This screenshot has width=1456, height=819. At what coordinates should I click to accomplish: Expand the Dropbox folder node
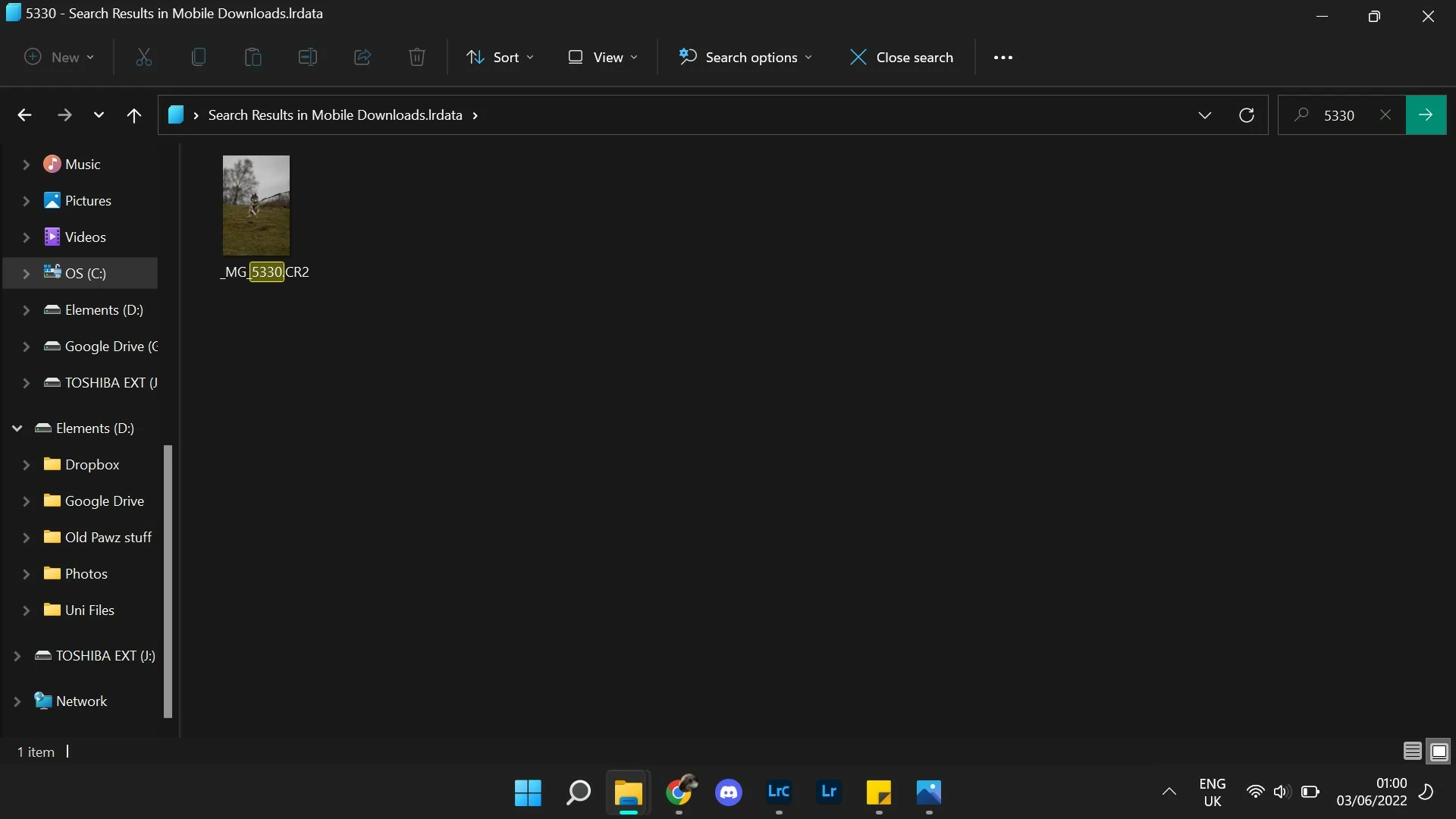click(x=26, y=465)
